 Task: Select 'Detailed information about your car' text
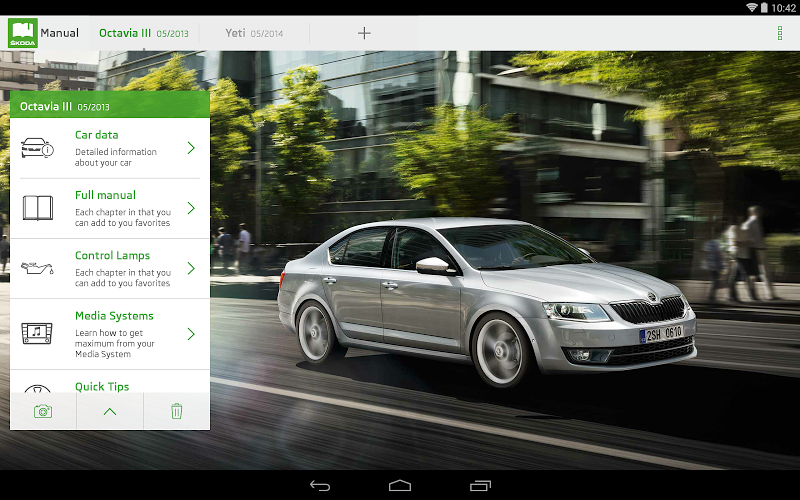click(116, 157)
